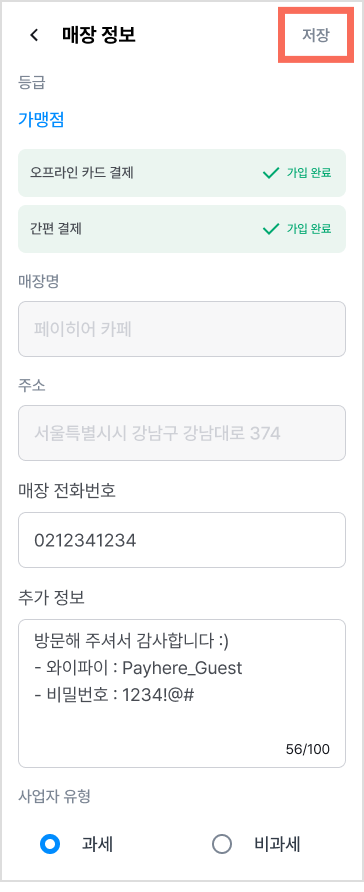Image resolution: width=364 pixels, height=892 pixels.
Task: Save changes with the 저장 button
Action: pos(316,35)
